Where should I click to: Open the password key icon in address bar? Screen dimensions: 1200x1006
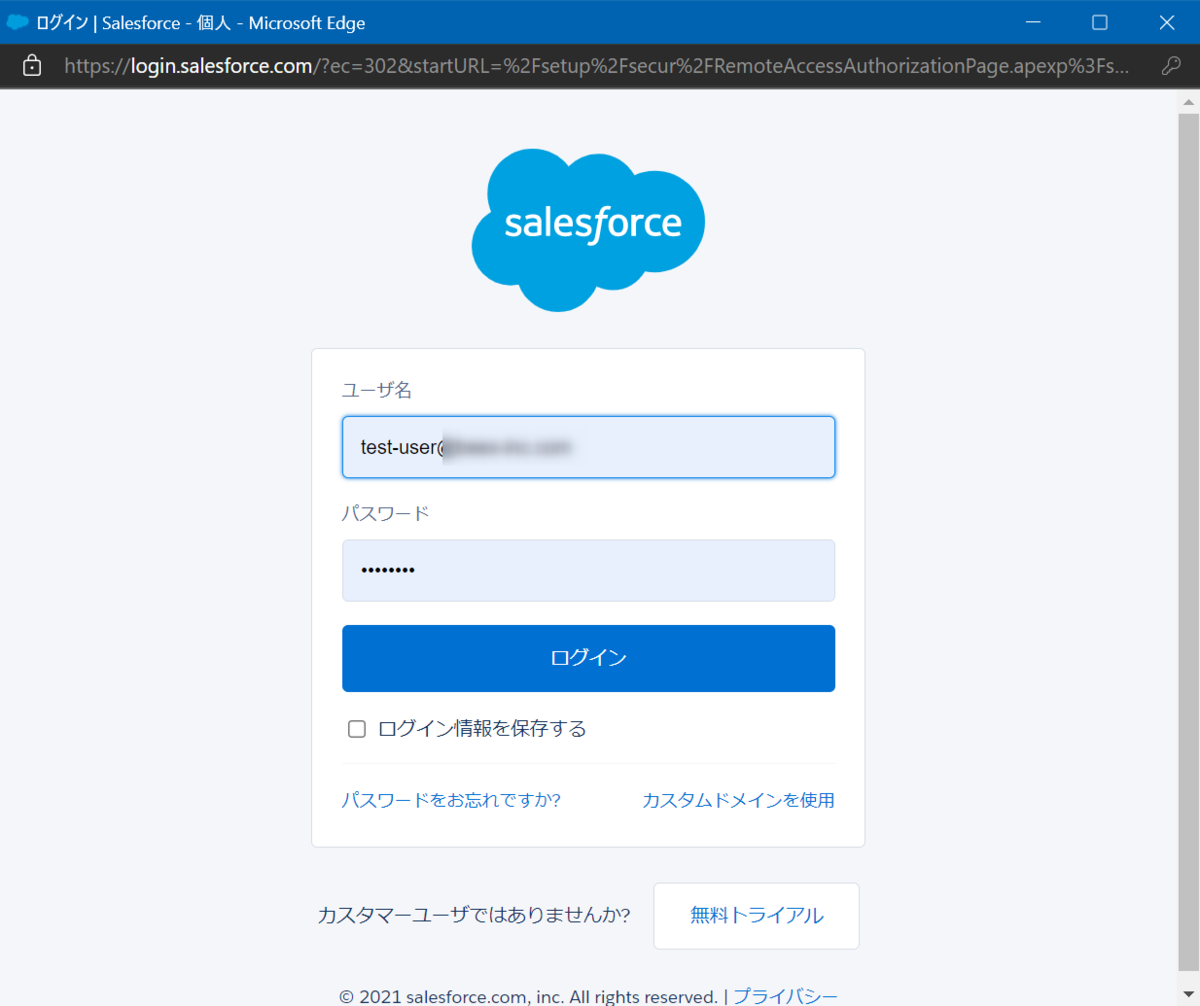point(1172,67)
